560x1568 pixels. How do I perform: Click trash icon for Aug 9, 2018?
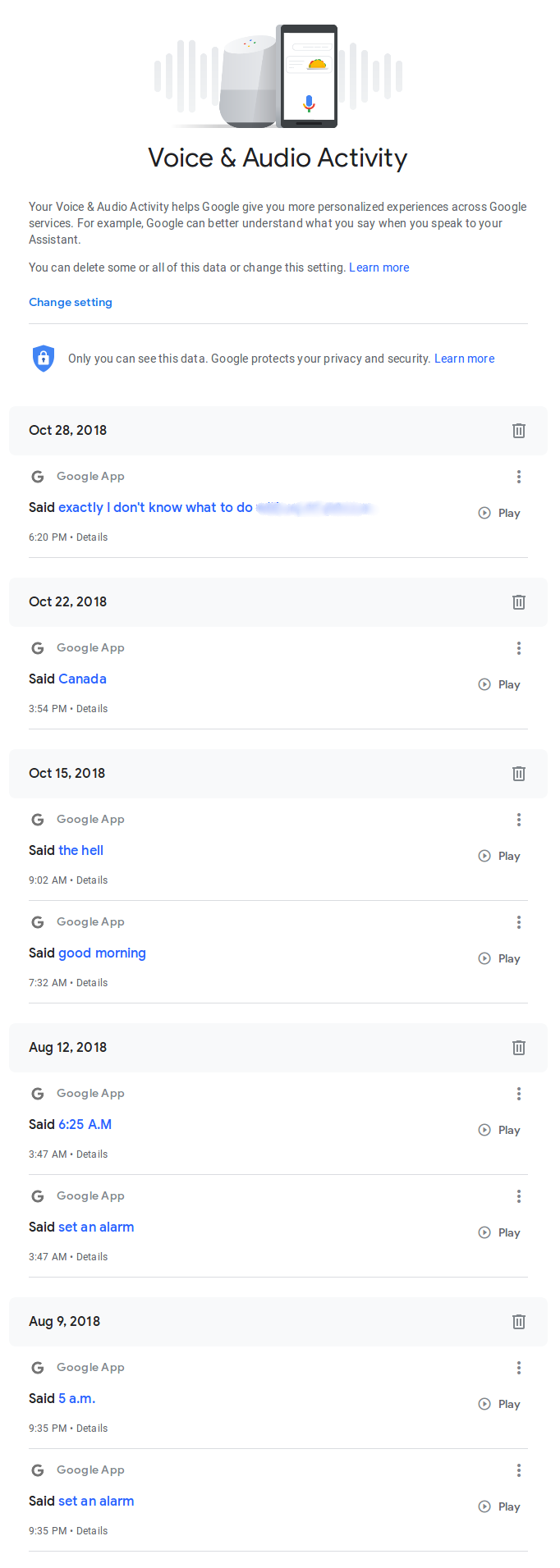(519, 1322)
